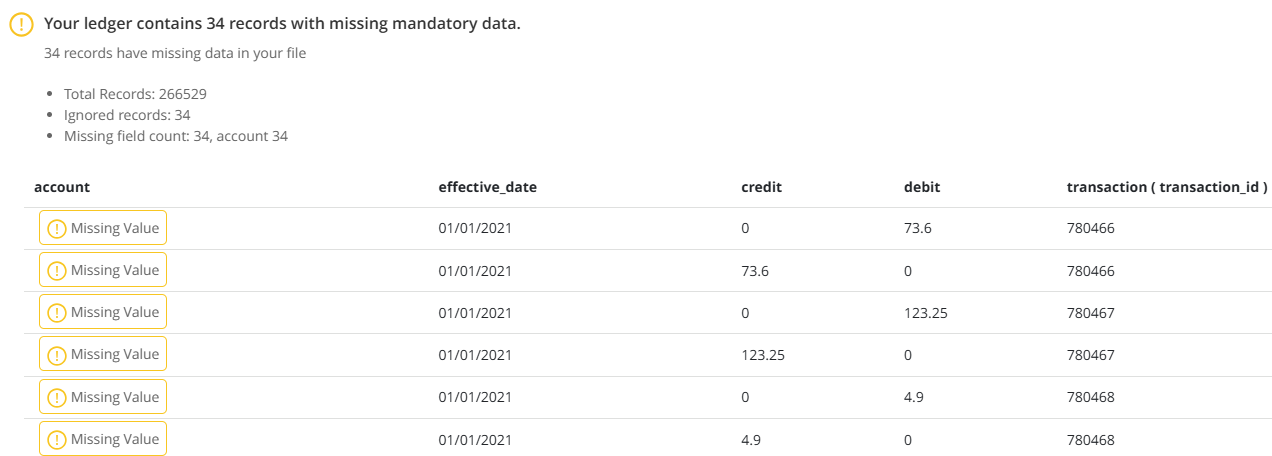Image resolution: width=1272 pixels, height=456 pixels.
Task: Click the debit column header
Action: 922,187
